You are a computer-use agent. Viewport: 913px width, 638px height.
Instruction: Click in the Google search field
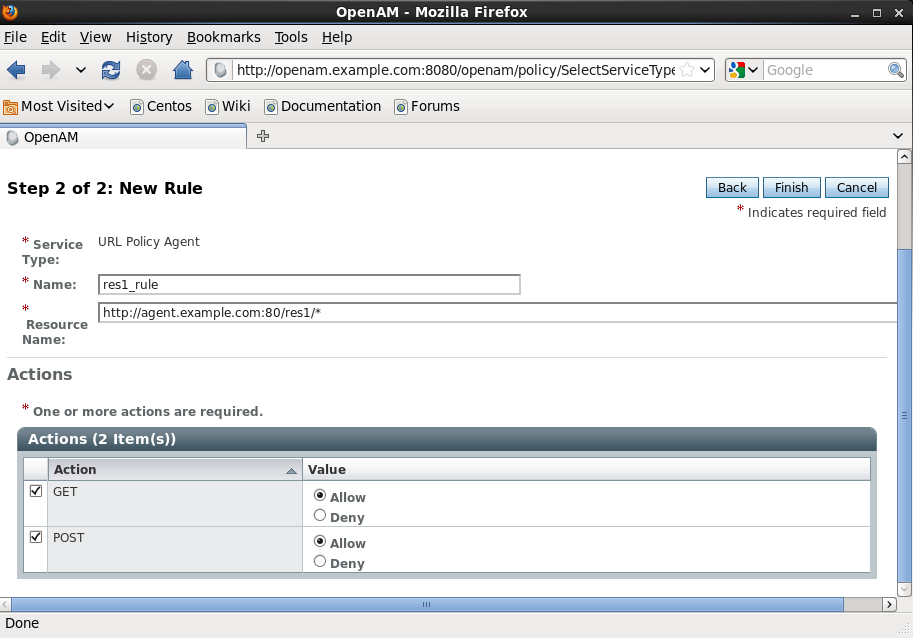point(824,70)
